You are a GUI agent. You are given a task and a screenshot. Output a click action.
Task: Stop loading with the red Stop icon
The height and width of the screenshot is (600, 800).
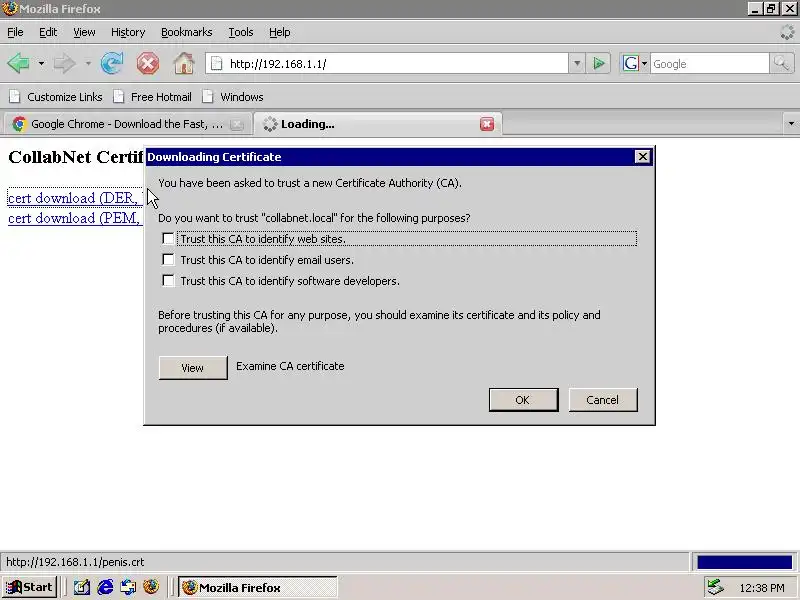pos(147,64)
